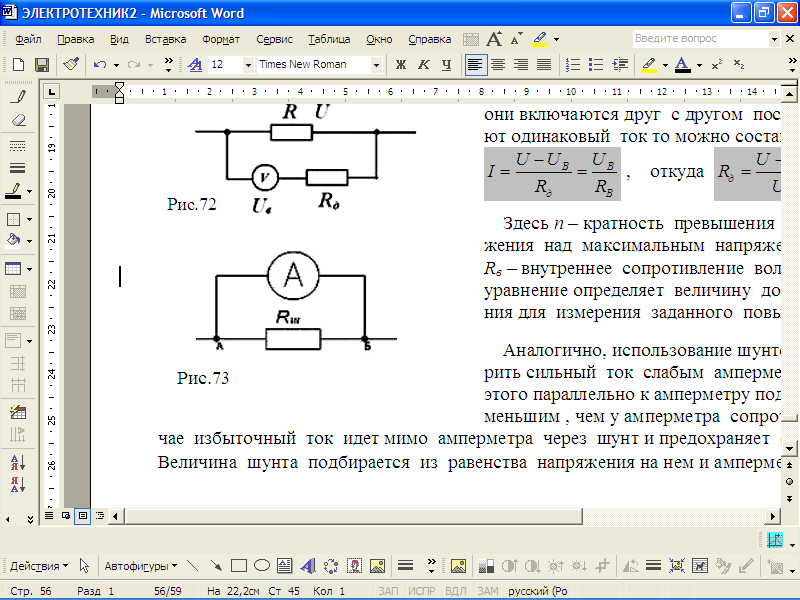This screenshot has width=800, height=600.
Task: Toggle Italic (К) formatting
Action: (x=423, y=64)
